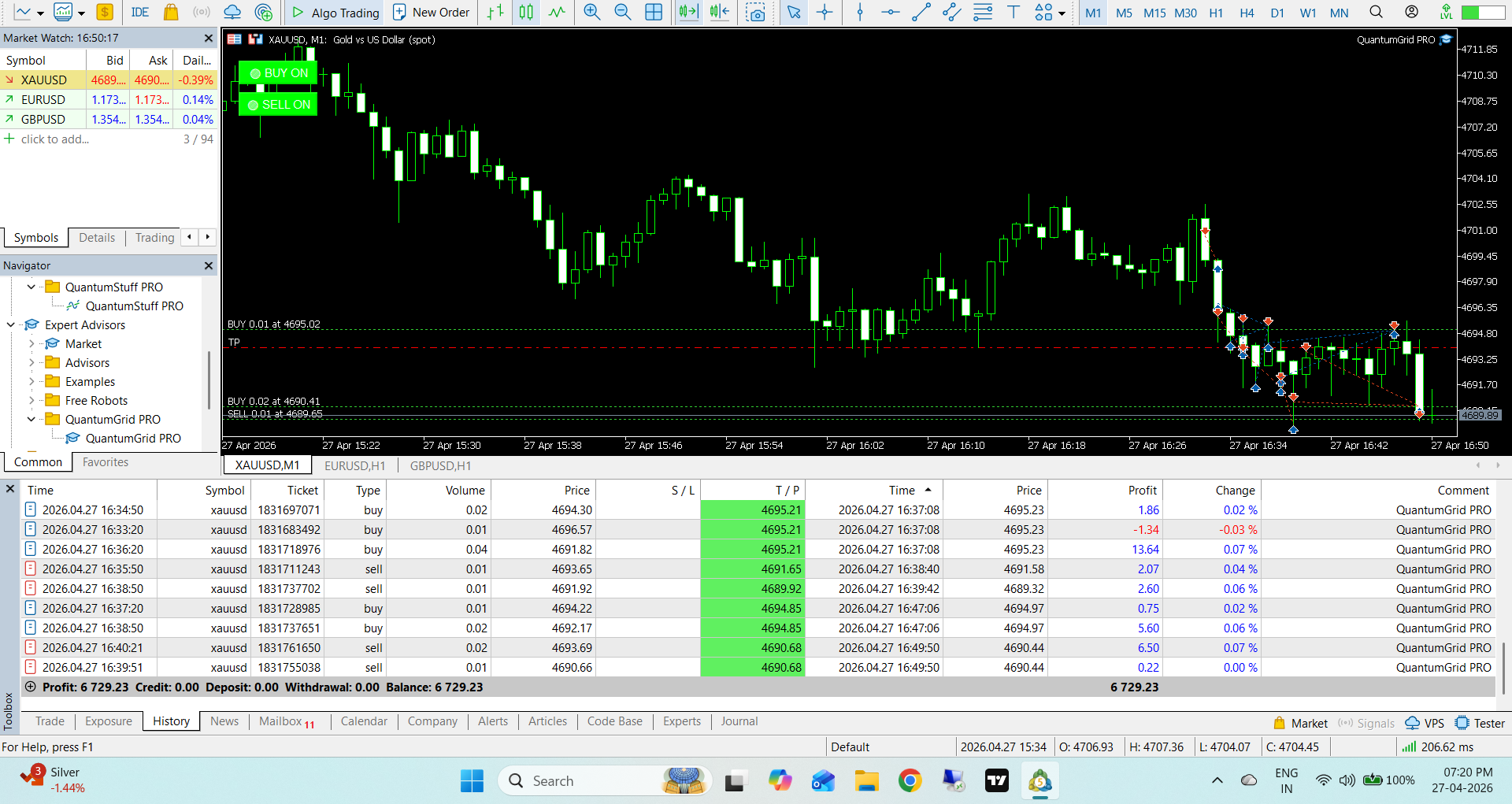
Task: Draw a vertical line on chart
Action: pyautogui.click(x=860, y=12)
